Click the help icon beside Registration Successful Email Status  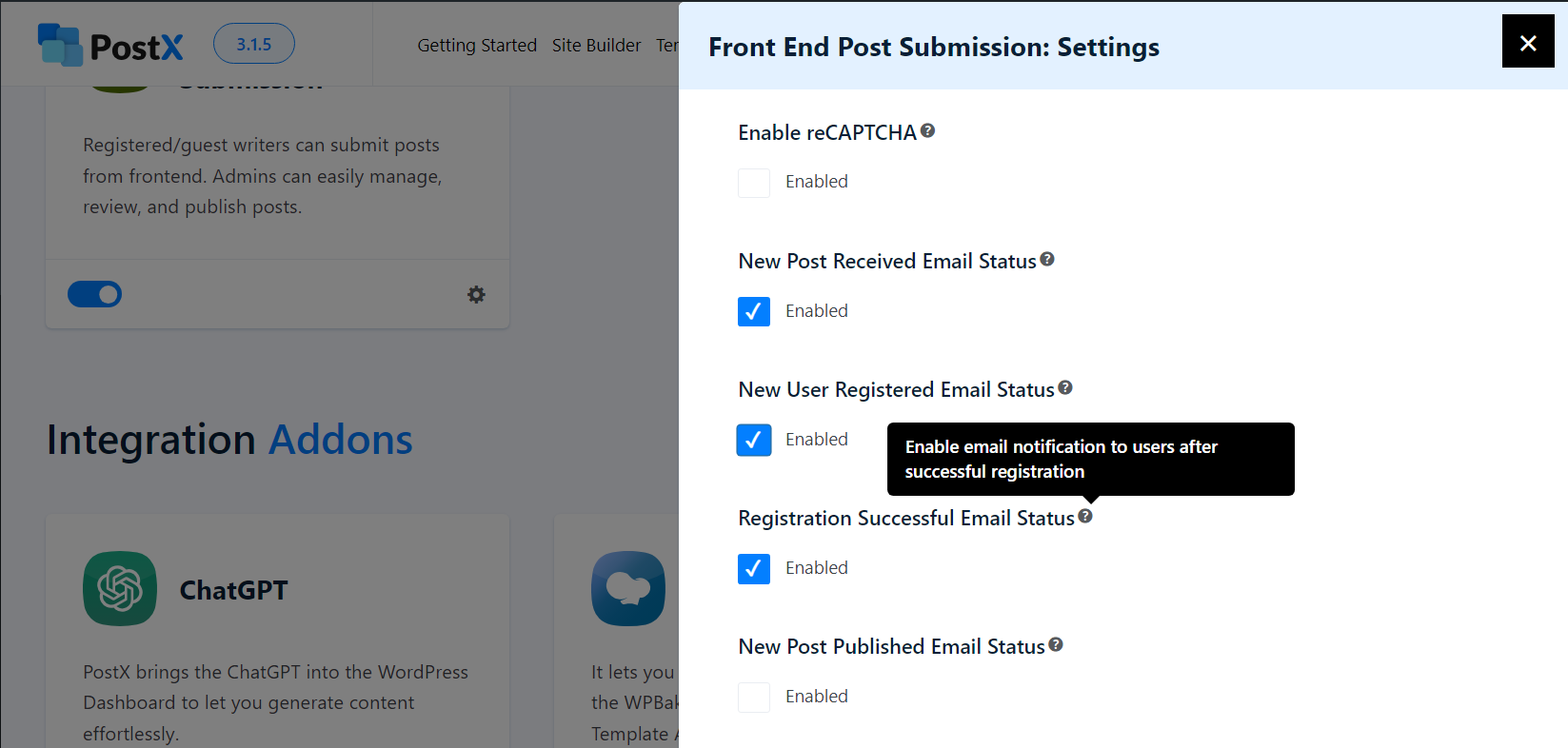(1085, 516)
